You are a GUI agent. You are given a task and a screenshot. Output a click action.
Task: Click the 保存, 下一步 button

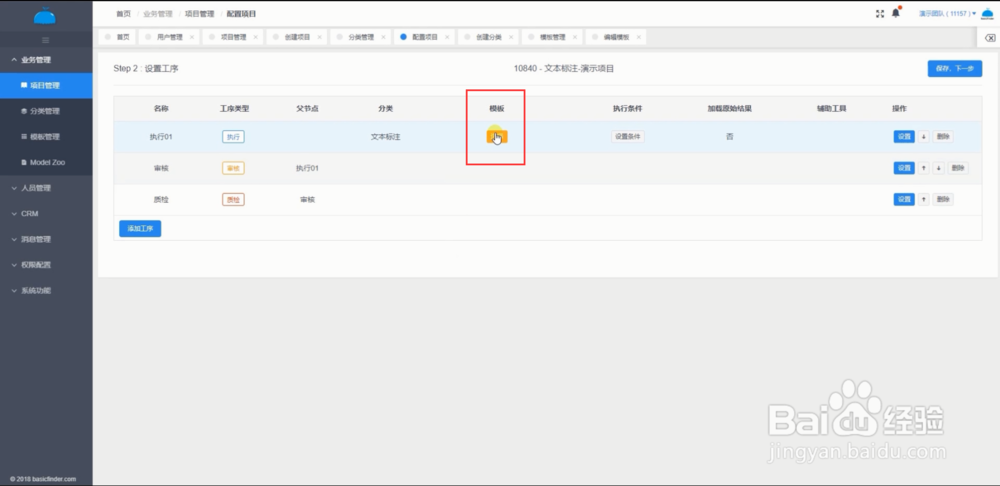click(x=955, y=68)
